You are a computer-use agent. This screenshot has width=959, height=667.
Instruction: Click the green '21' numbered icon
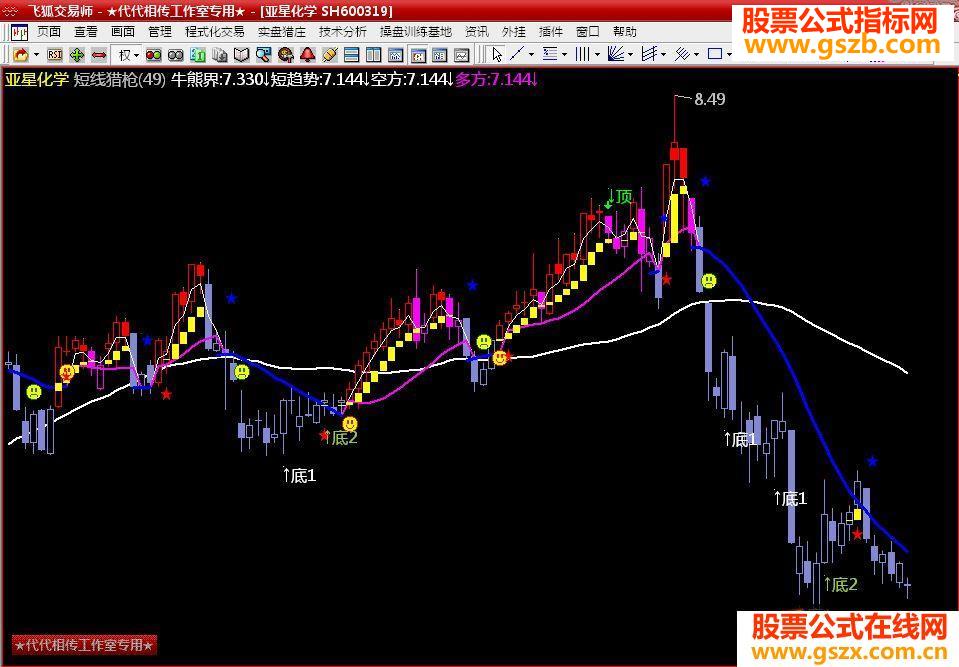coord(198,55)
